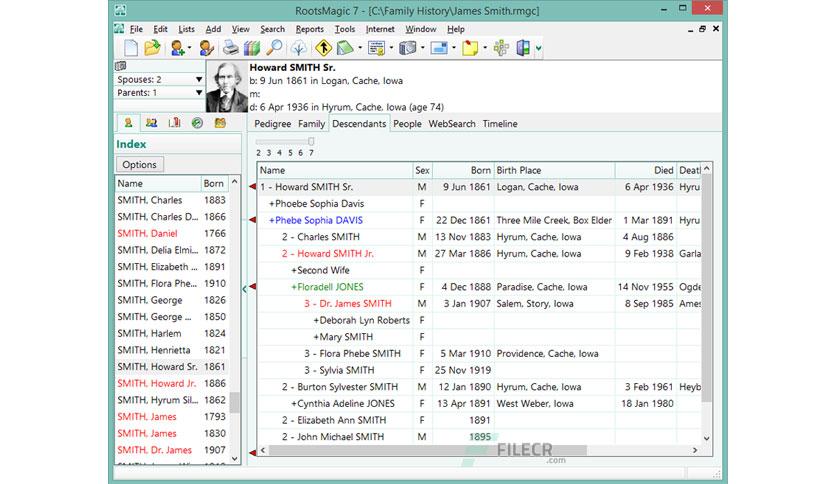Click the Add Person toolbar icon
The width and height of the screenshot is (836, 484).
point(178,48)
